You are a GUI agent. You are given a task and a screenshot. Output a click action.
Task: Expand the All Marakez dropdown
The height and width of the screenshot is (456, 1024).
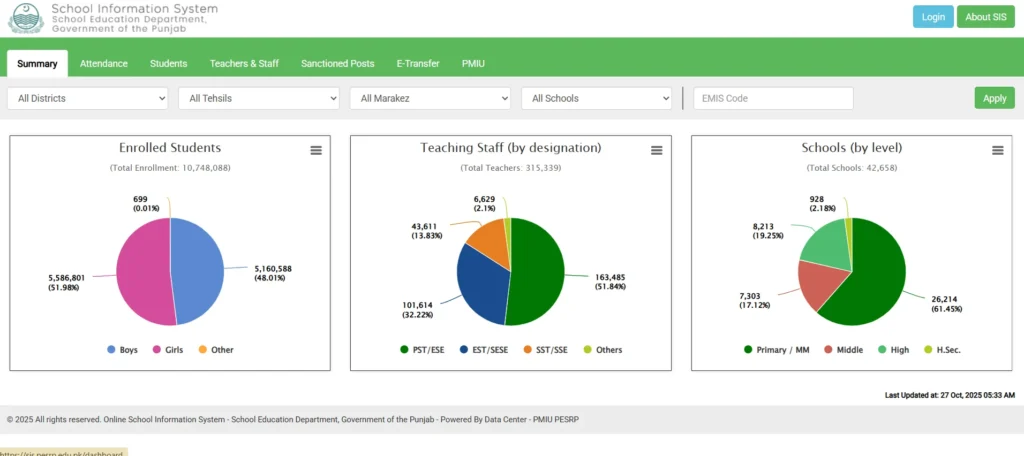[430, 98]
